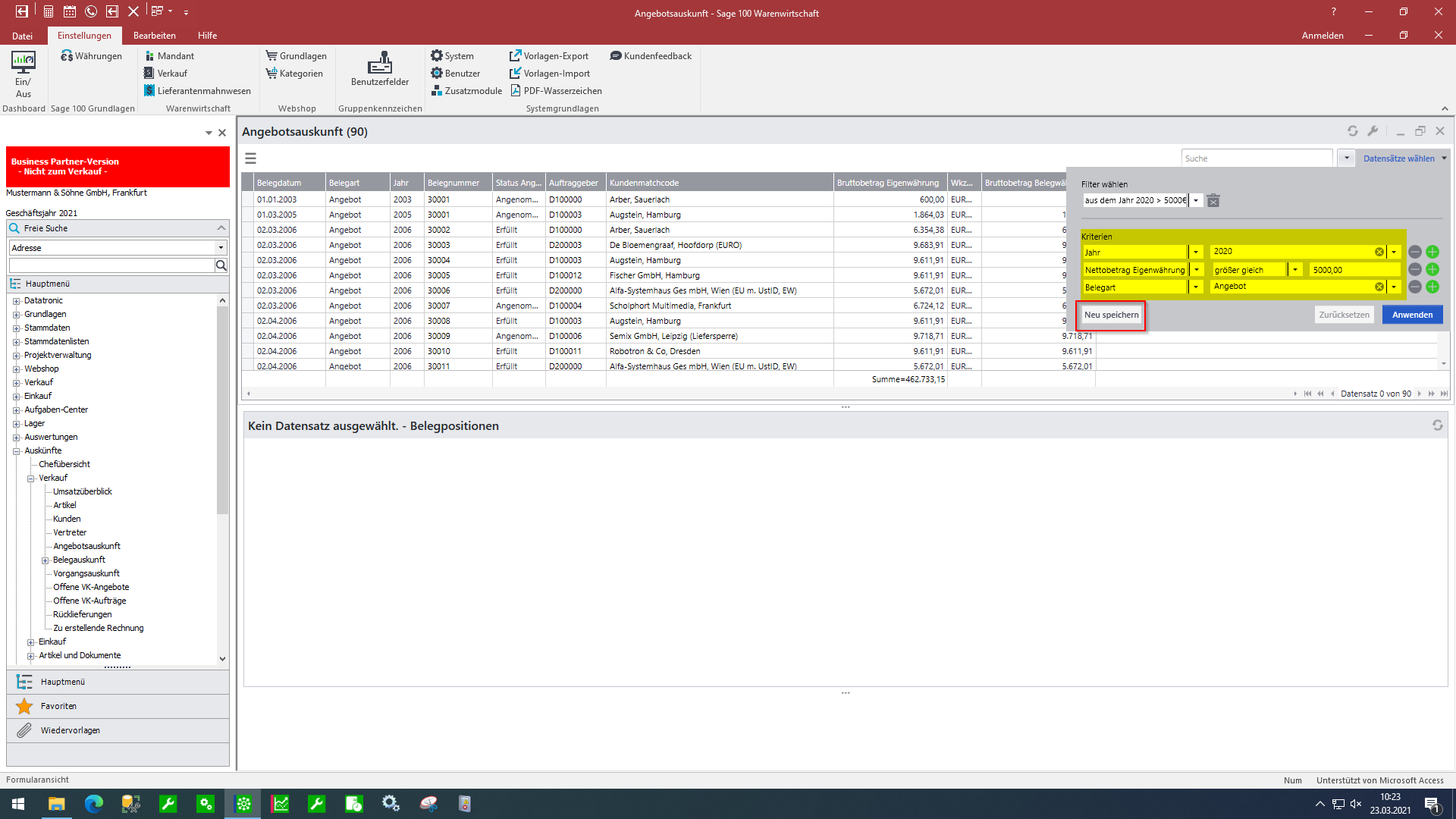The height and width of the screenshot is (819, 1456).
Task: Open Webshop Grundlagen in the ribbon
Action: tap(296, 56)
